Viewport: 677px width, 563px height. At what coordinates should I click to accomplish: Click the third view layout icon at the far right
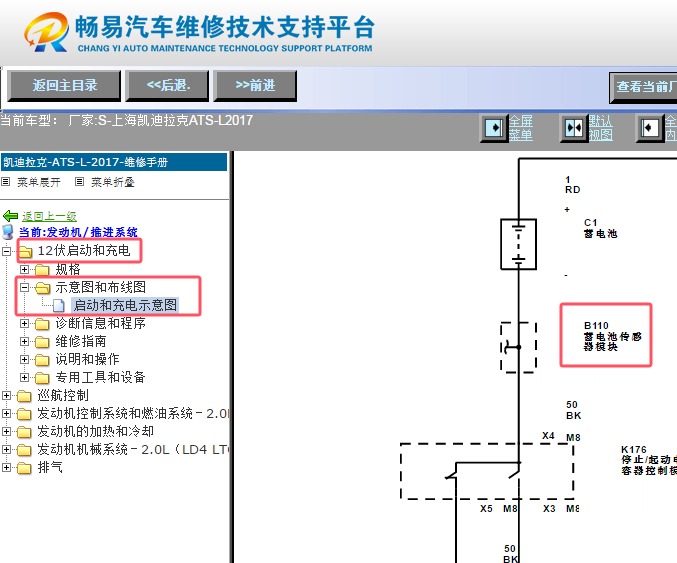point(650,128)
